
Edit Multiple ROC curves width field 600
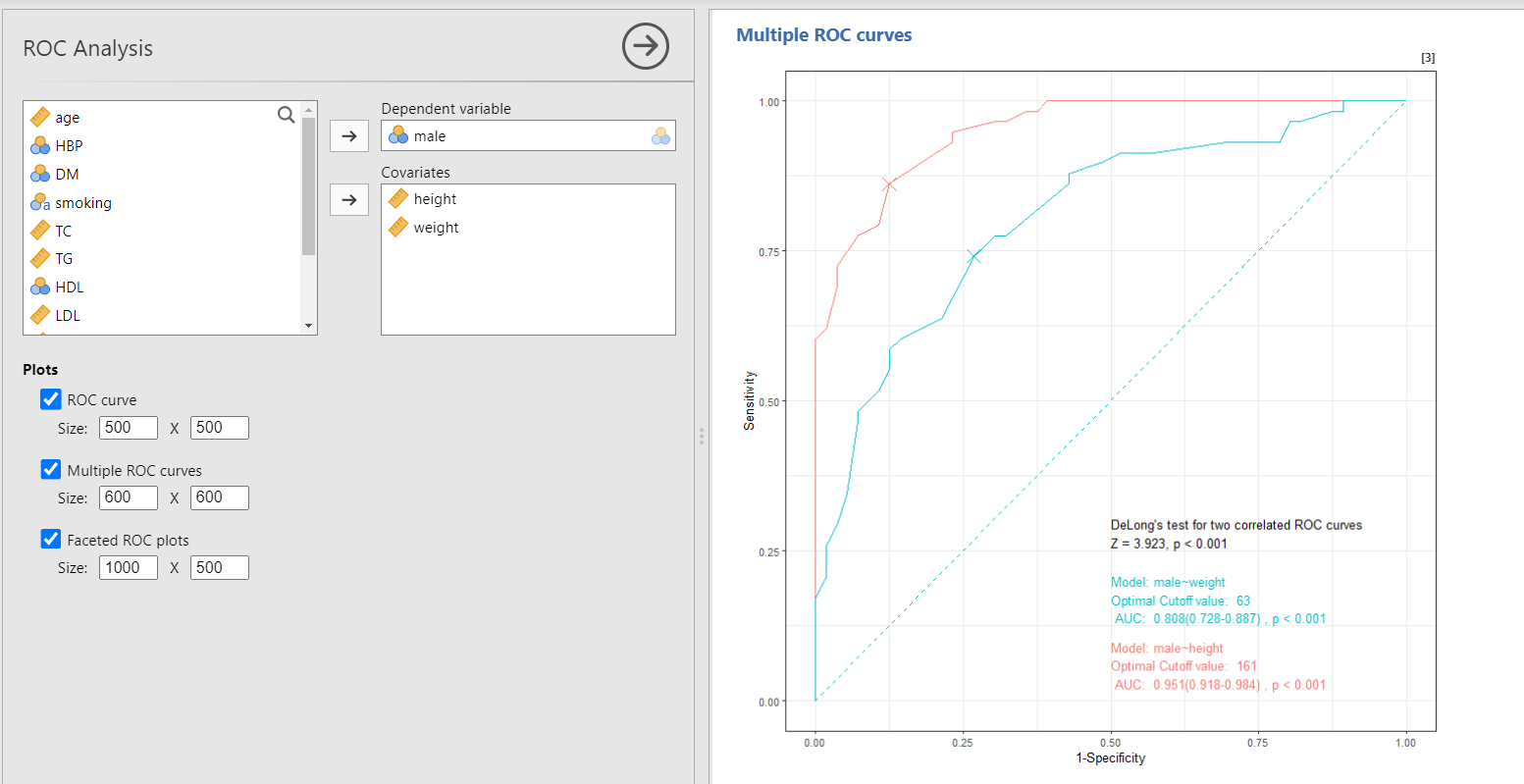click(x=129, y=497)
